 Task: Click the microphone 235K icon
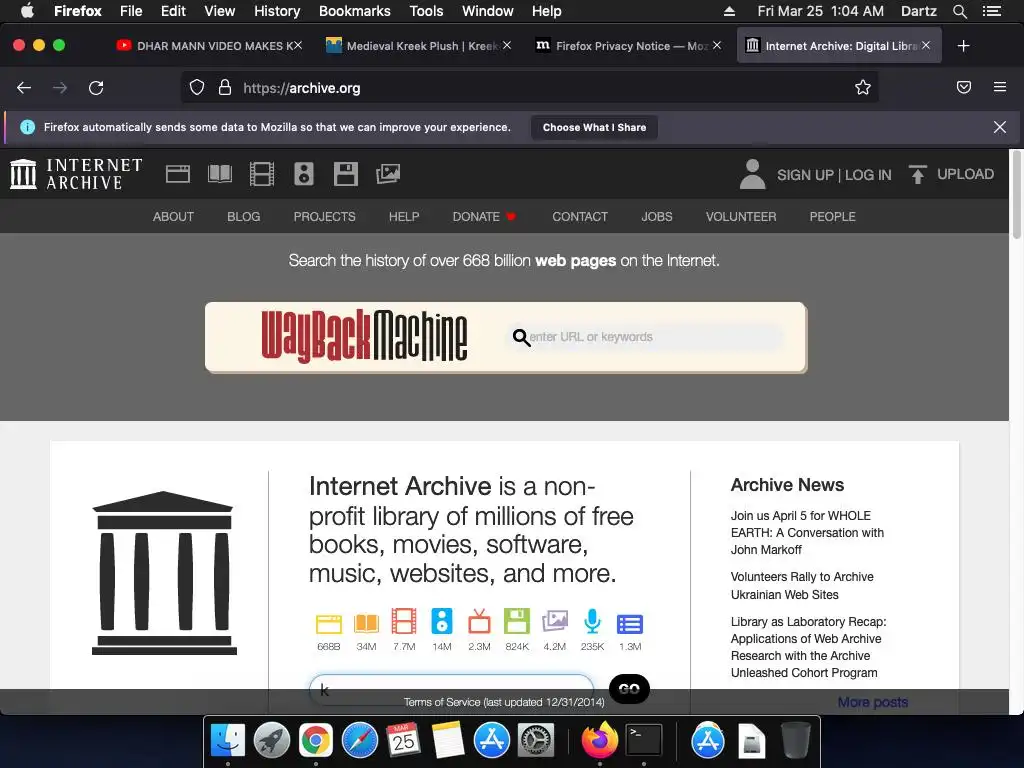[x=592, y=621]
